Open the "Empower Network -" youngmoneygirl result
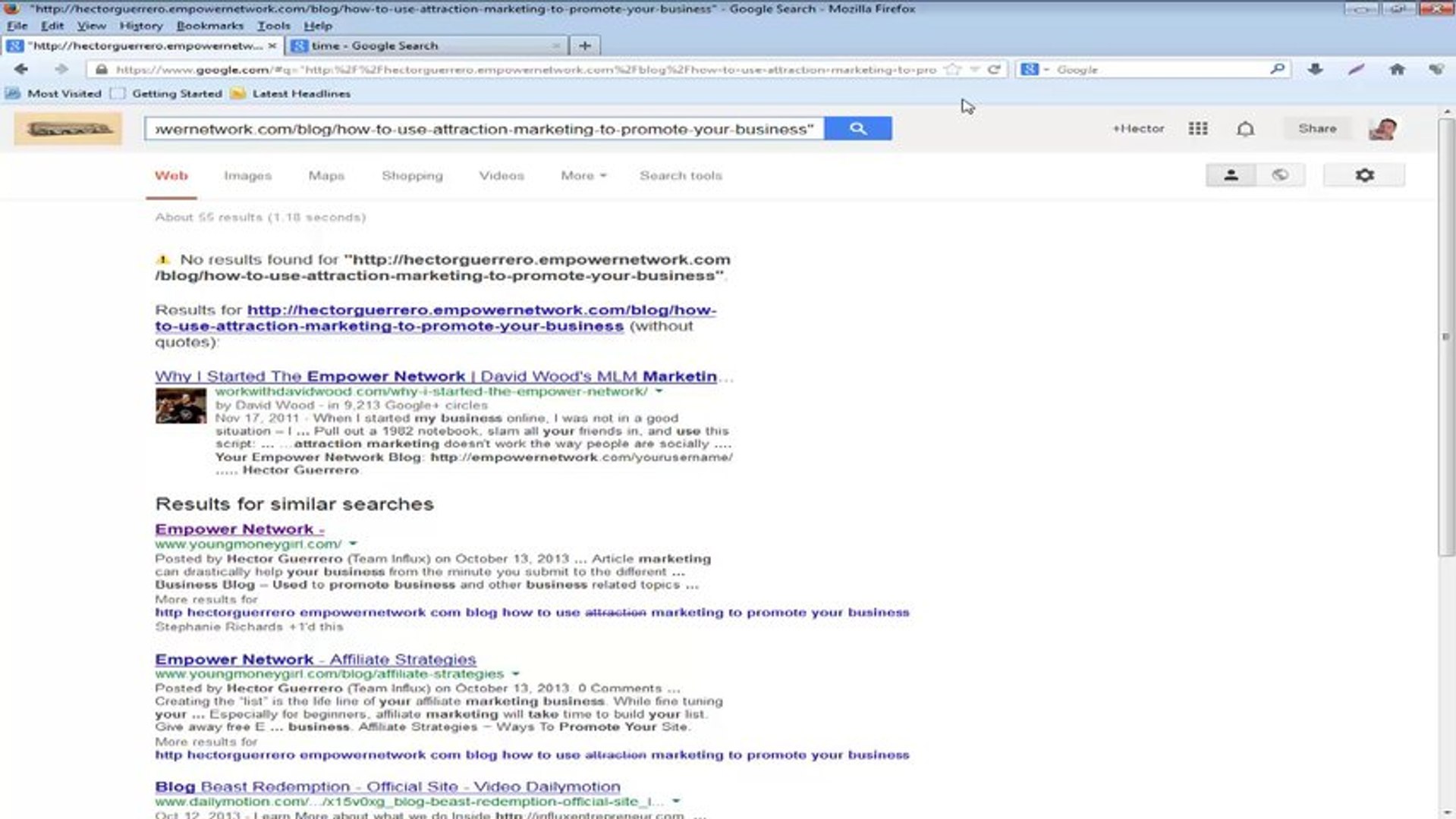 [240, 529]
